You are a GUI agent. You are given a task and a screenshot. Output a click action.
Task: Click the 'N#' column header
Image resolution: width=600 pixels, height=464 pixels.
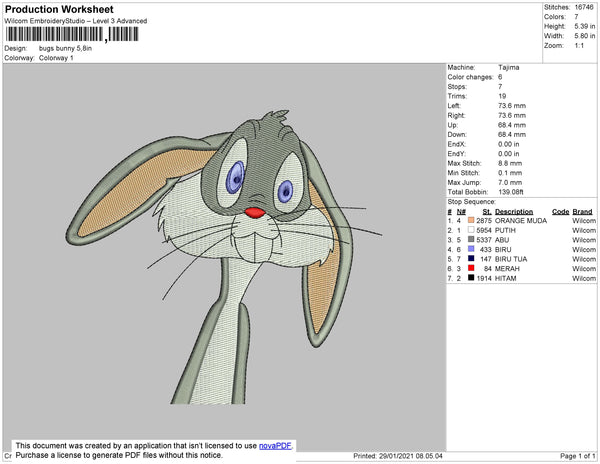click(x=461, y=212)
